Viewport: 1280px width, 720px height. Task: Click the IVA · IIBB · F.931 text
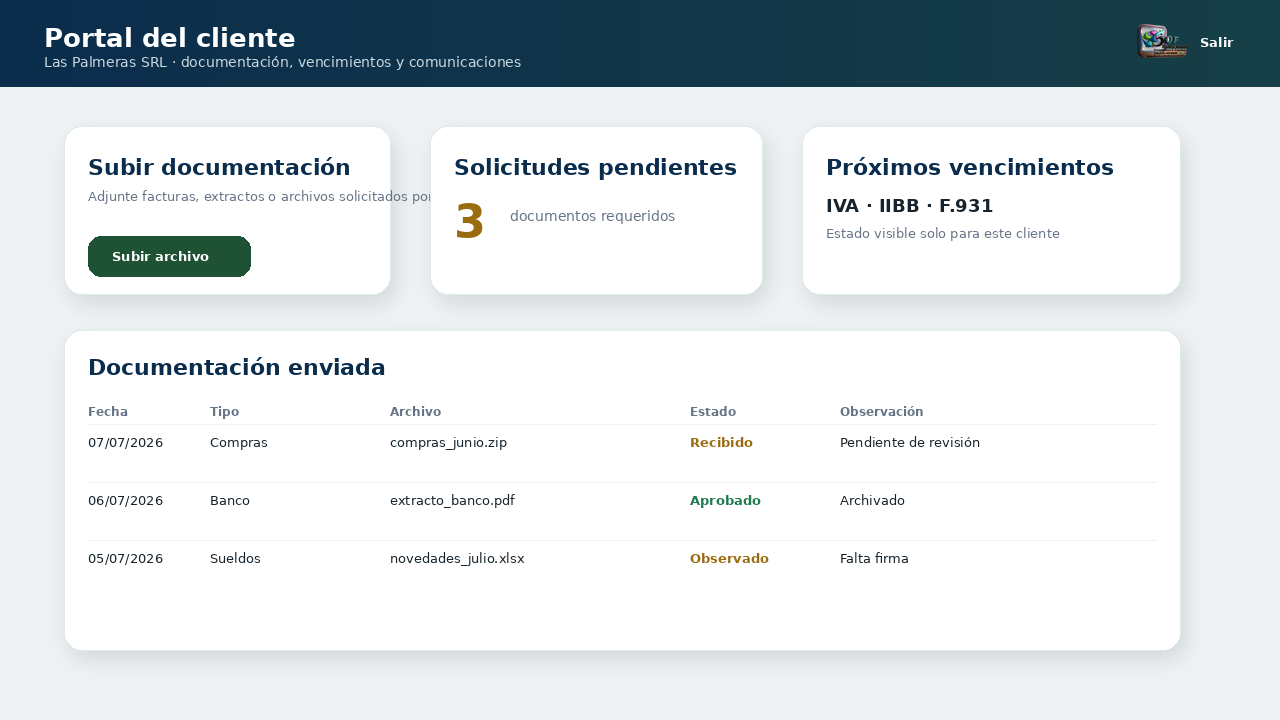pos(909,206)
